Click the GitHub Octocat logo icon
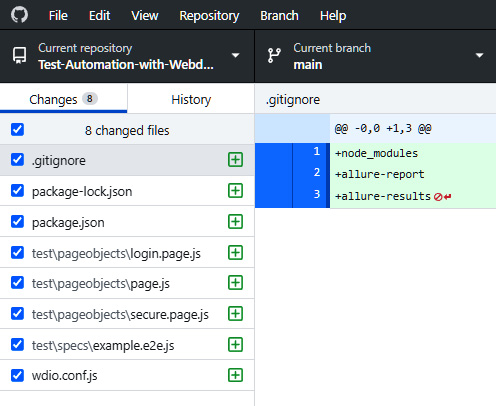 (x=19, y=15)
